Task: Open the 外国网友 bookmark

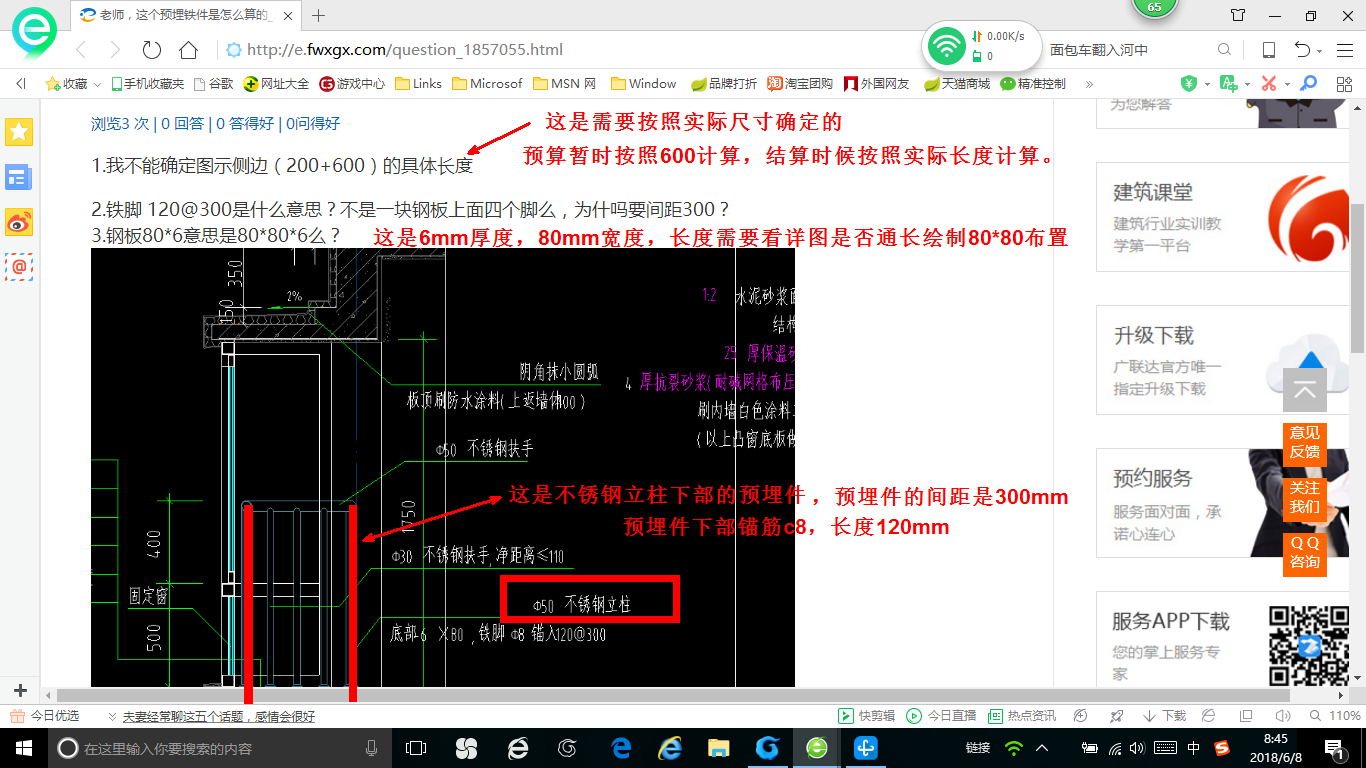Action: (x=877, y=84)
